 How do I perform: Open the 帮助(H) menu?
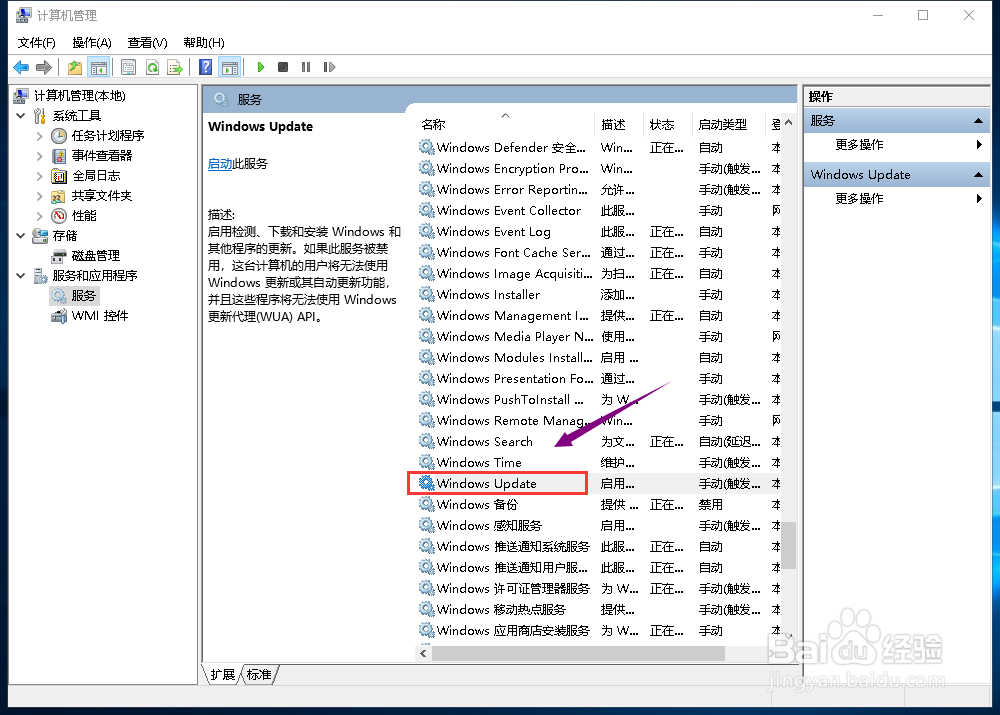[203, 43]
